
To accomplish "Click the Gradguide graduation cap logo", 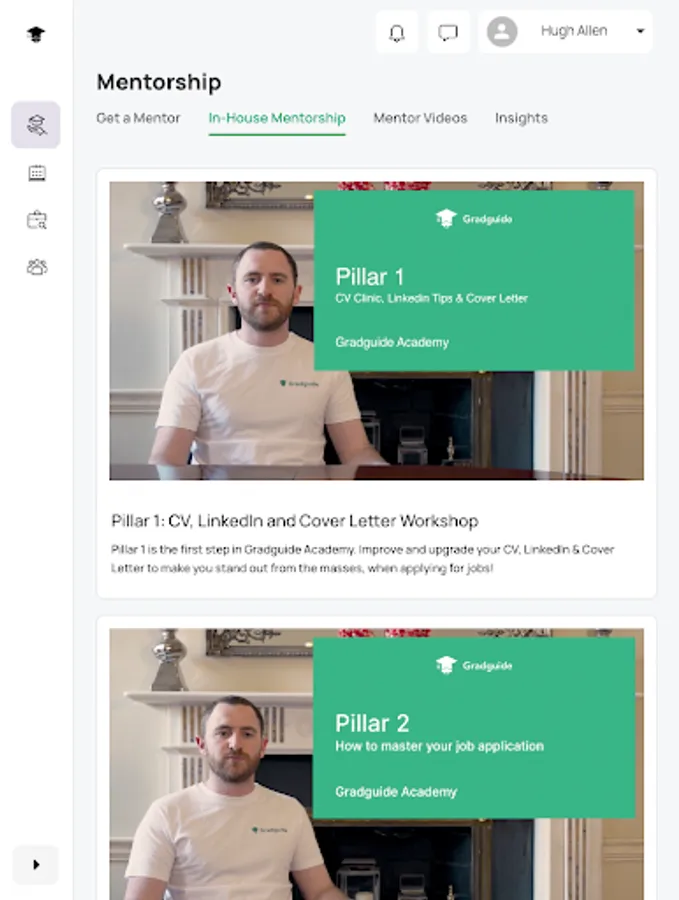I will pos(36,34).
